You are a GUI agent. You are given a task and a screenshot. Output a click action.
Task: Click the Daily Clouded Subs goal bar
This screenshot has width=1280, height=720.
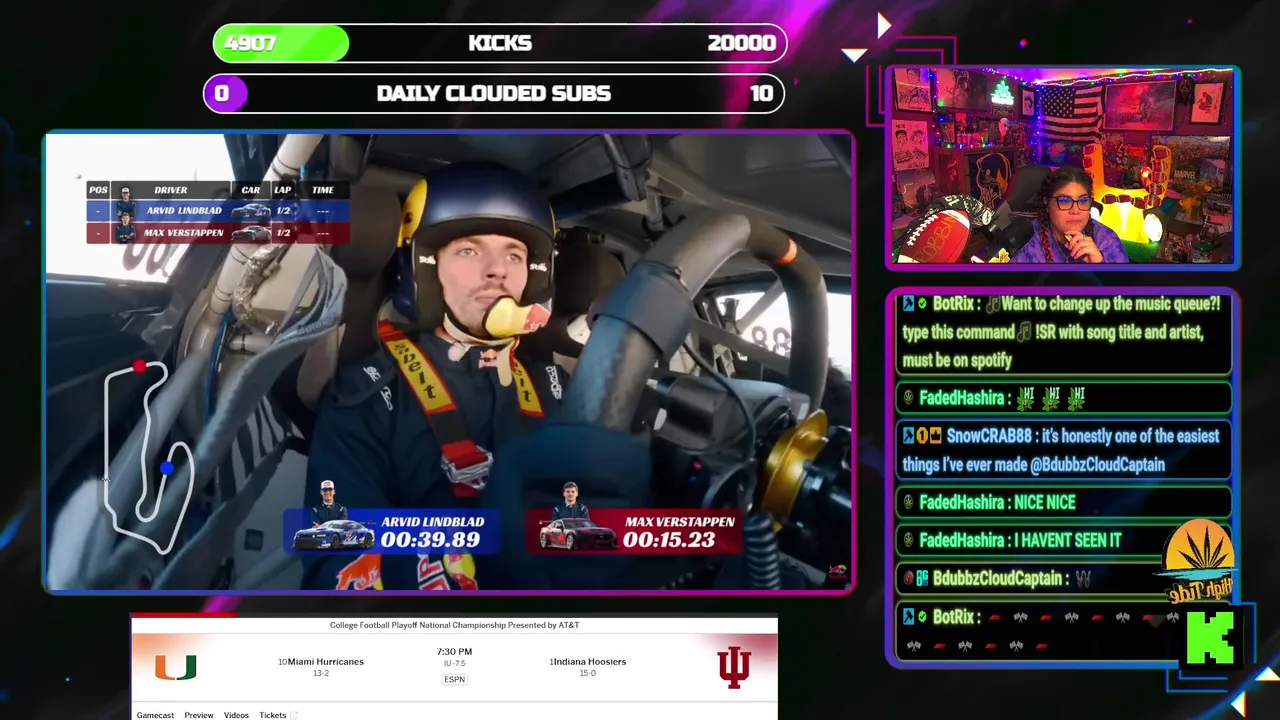point(494,93)
